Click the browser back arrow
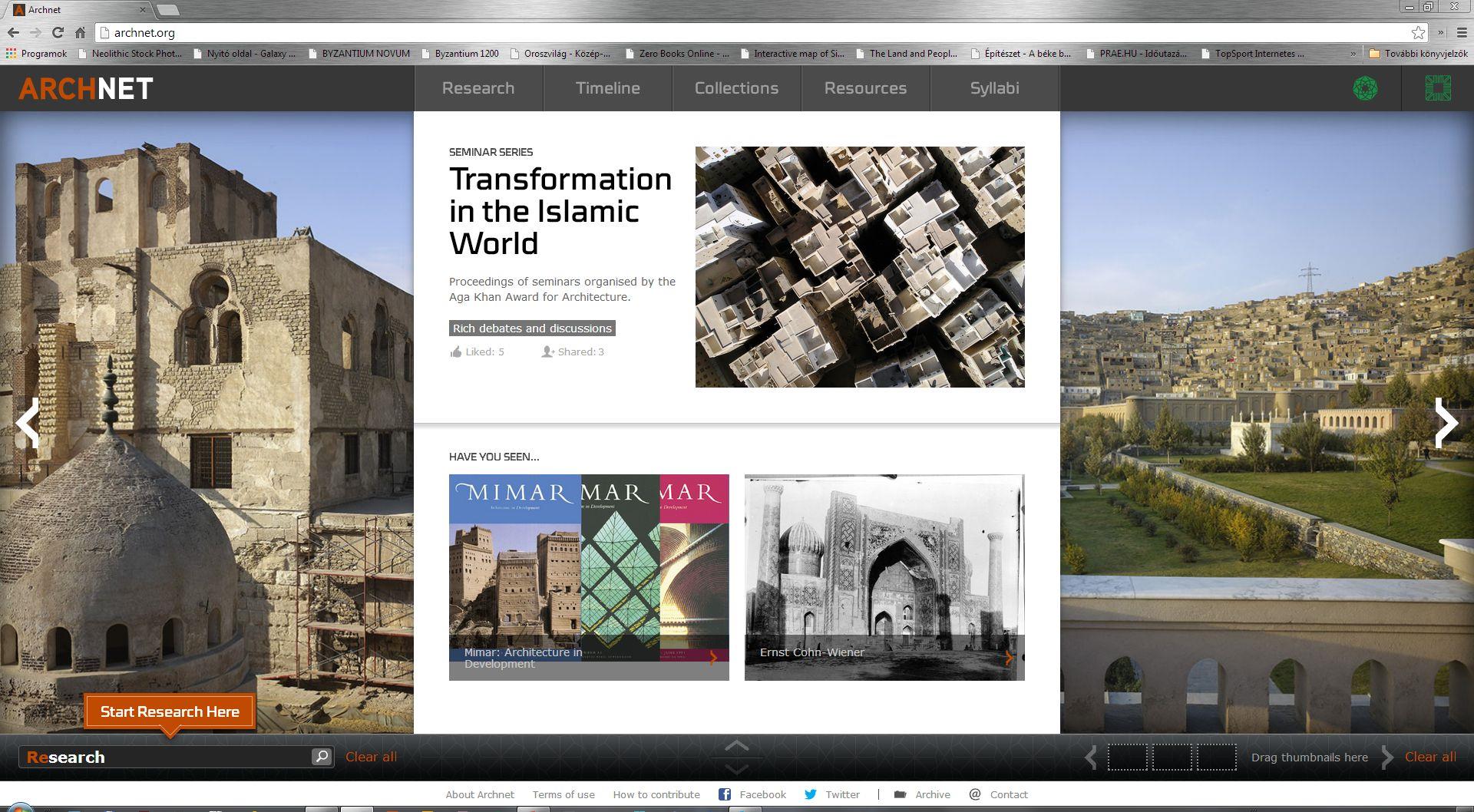 click(x=13, y=32)
